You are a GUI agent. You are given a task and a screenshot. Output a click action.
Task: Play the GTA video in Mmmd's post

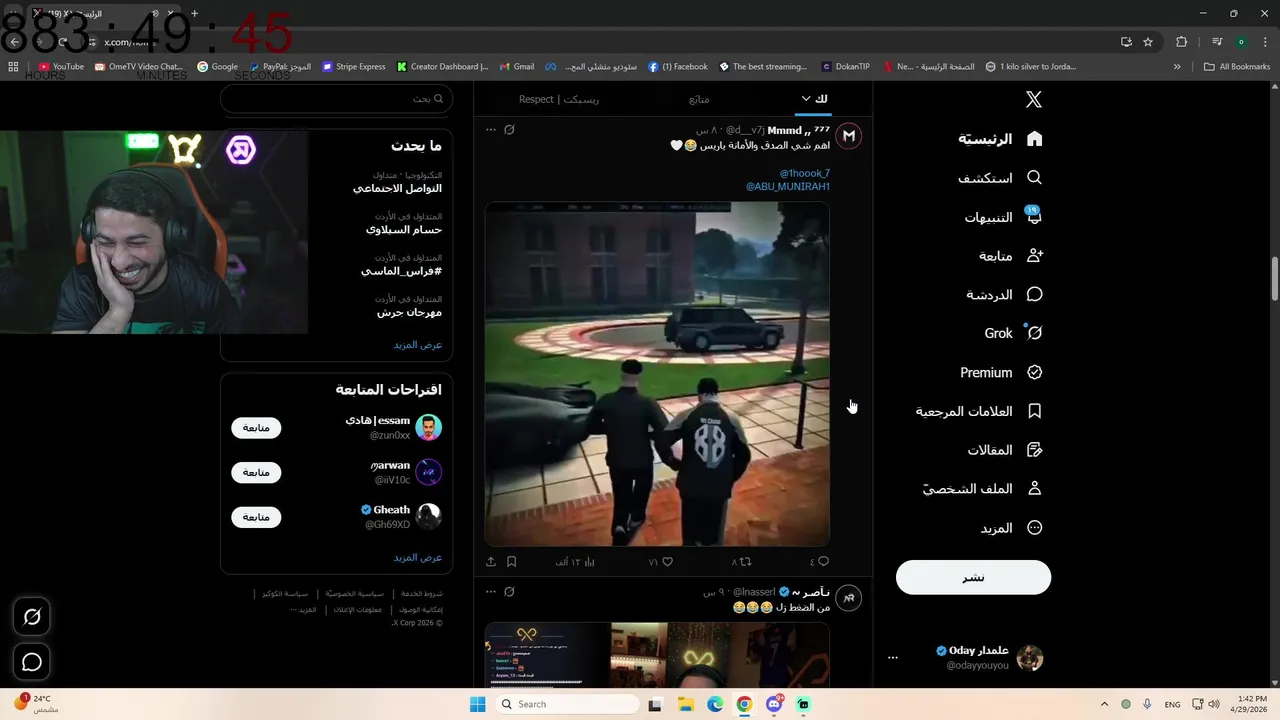point(657,374)
